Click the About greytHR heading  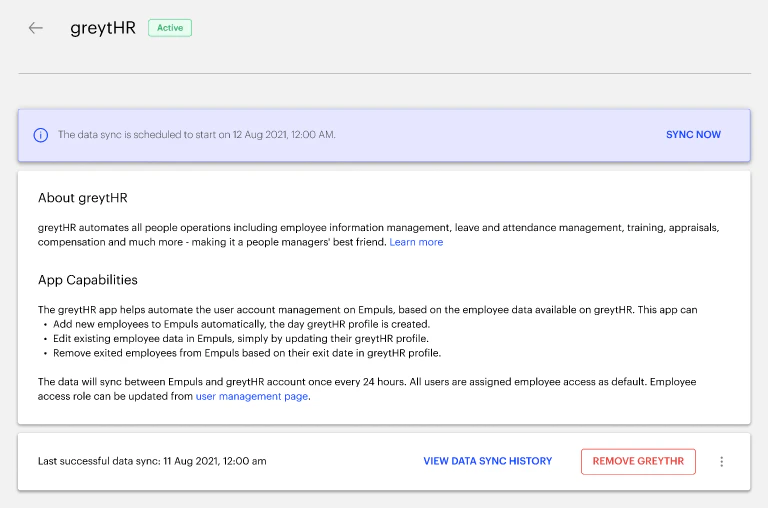pos(83,198)
